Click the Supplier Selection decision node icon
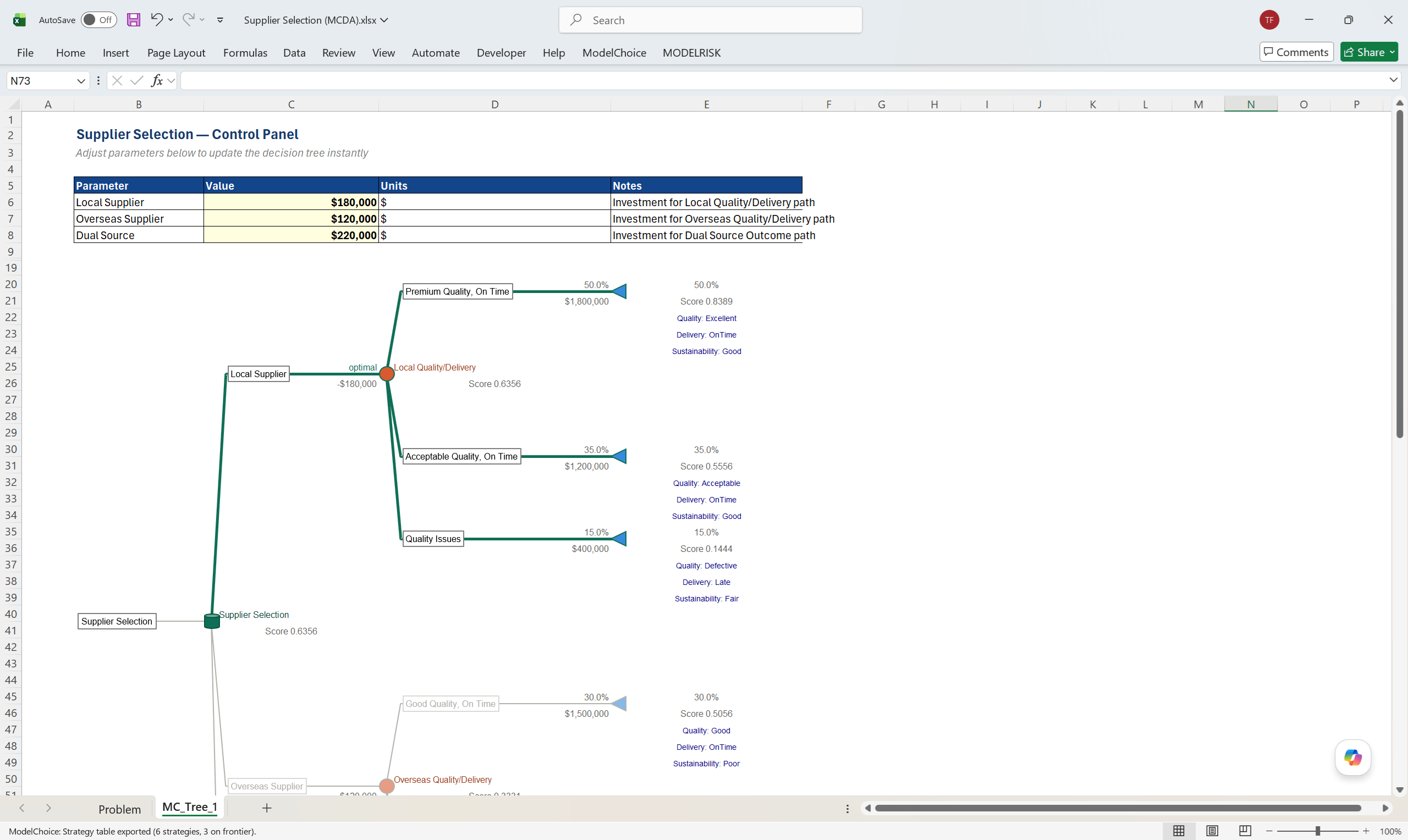The width and height of the screenshot is (1408, 840). [x=212, y=621]
